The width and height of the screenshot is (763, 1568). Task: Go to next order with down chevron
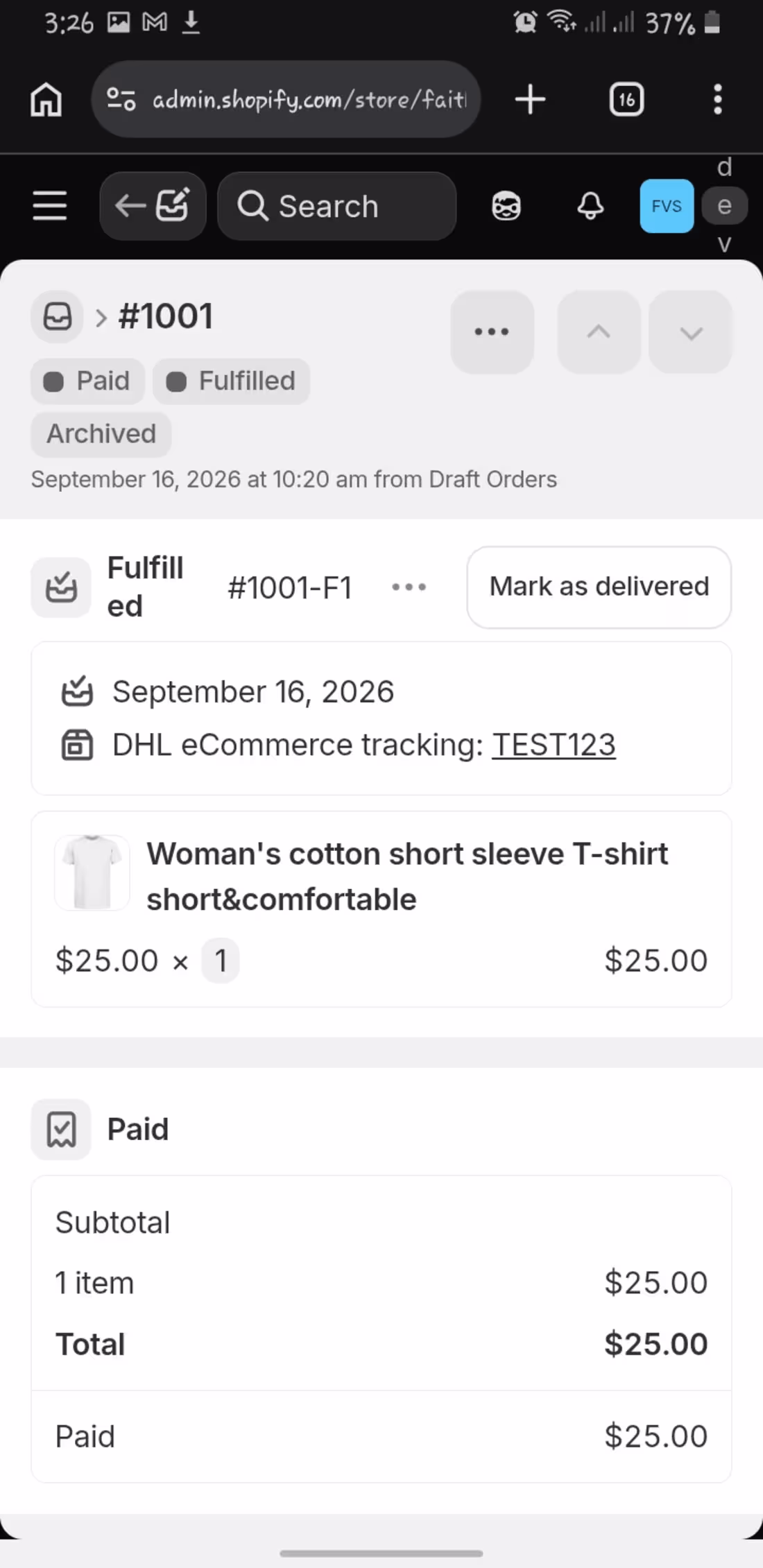[x=691, y=331]
